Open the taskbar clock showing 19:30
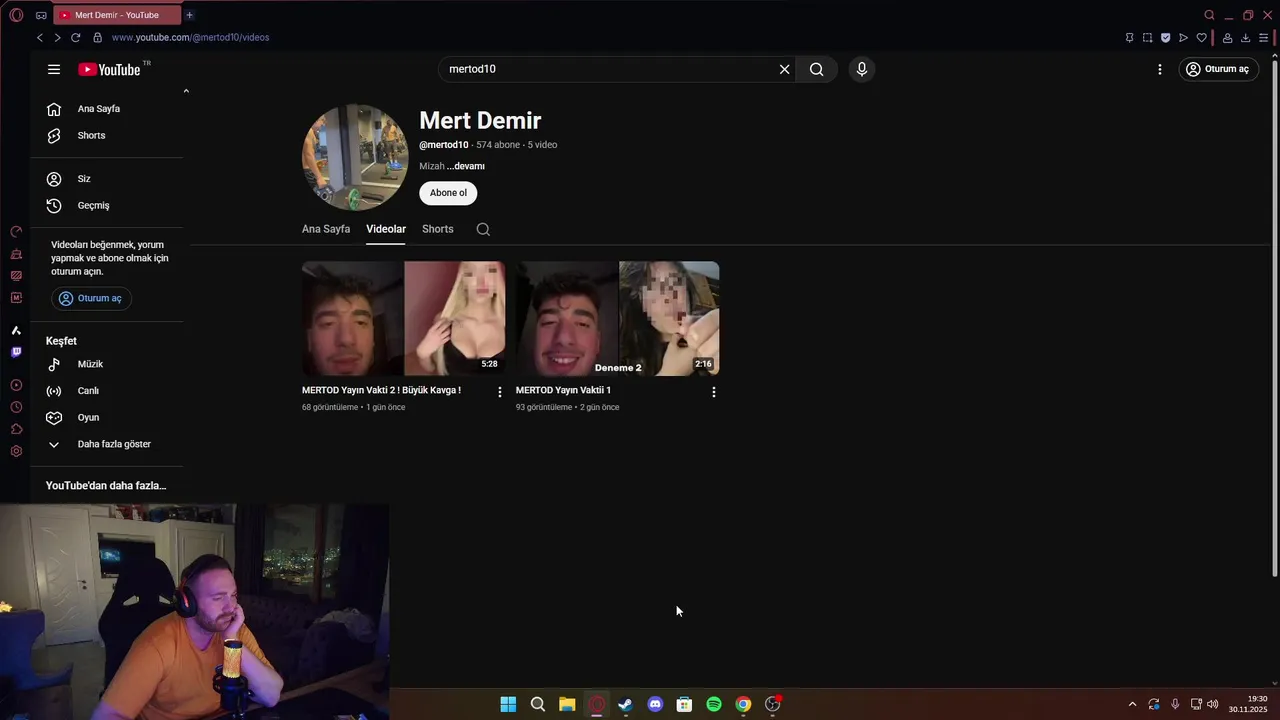This screenshot has width=1280, height=720. click(1248, 704)
